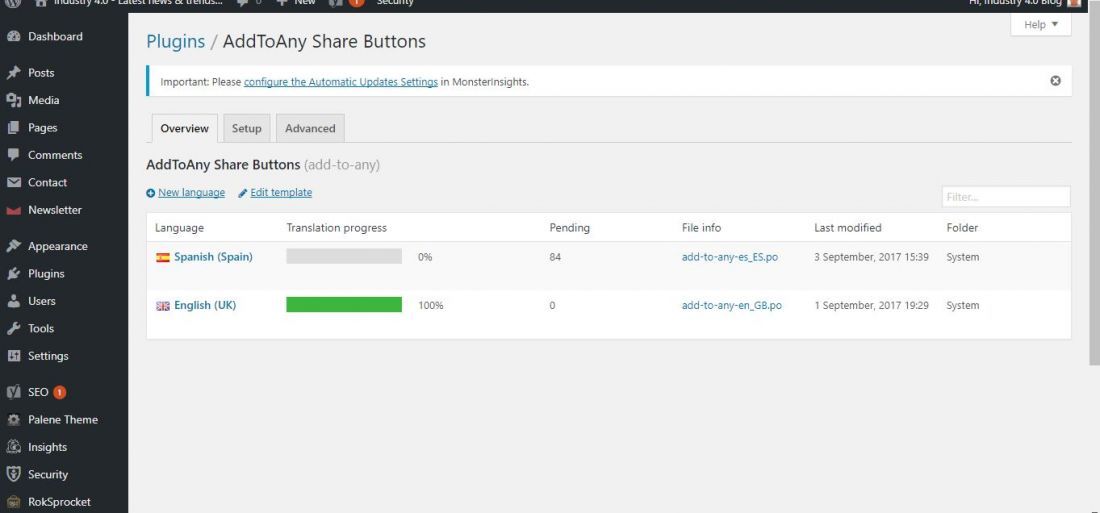
Task: Click the pencil icon beside Edit template
Action: coord(243,193)
